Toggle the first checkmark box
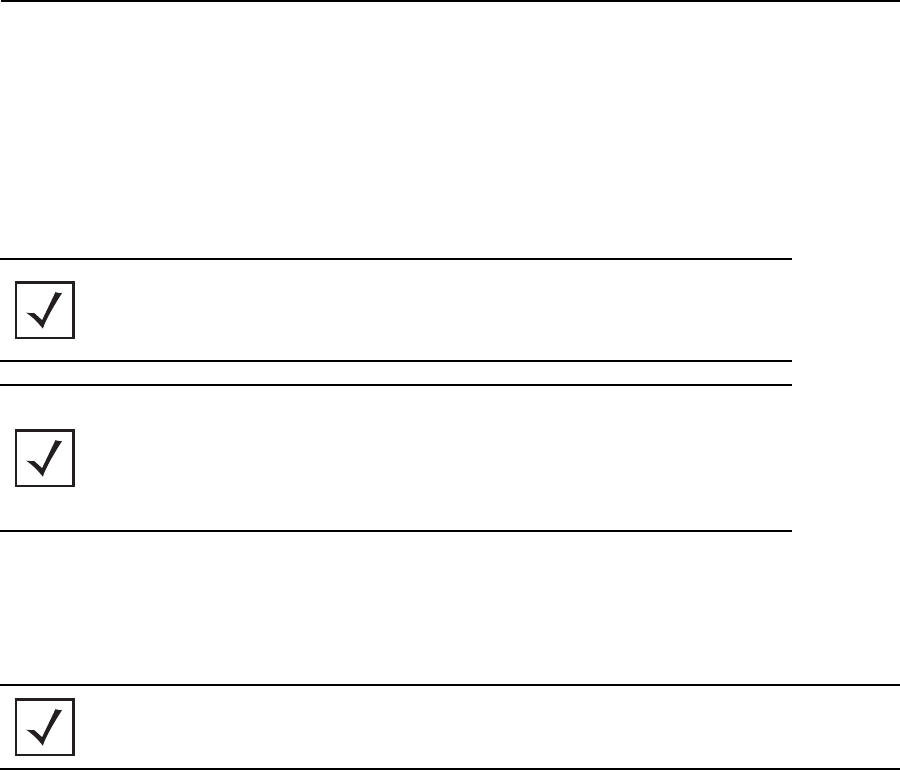Screen dimensions: 900x770 click(x=45, y=310)
